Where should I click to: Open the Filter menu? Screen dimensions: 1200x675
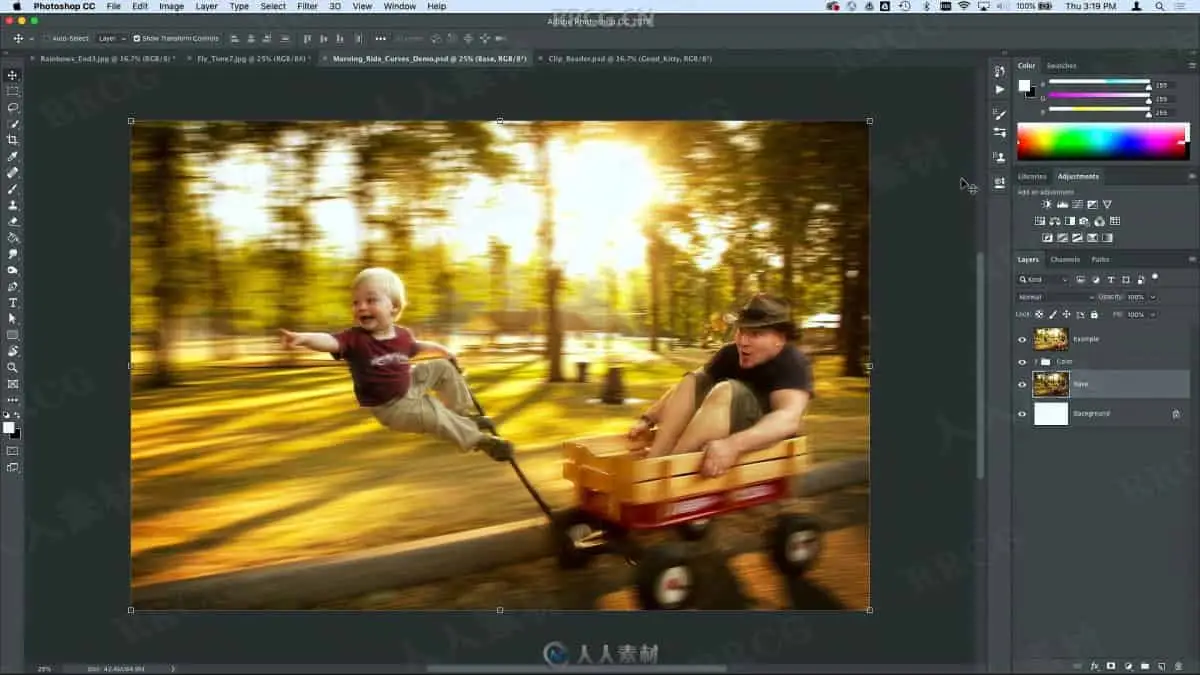point(307,6)
